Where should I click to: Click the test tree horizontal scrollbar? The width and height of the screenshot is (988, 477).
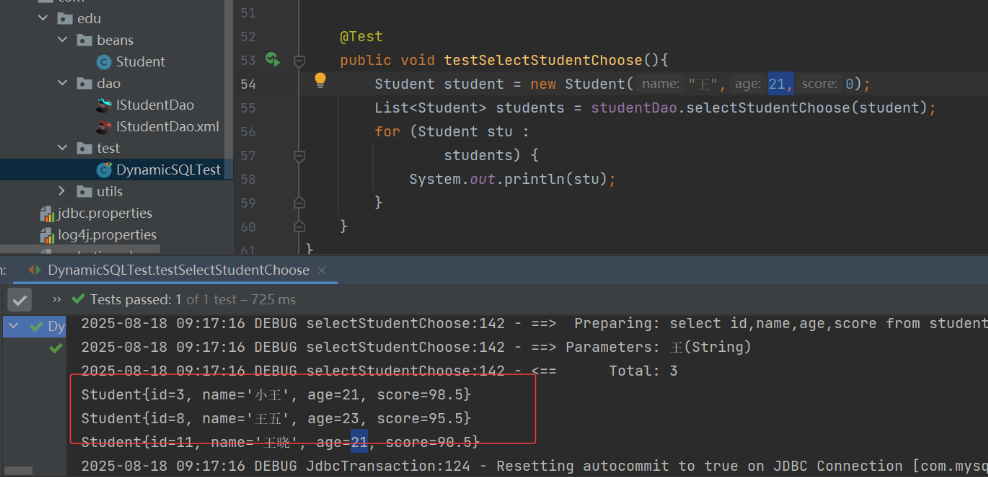pos(18,471)
